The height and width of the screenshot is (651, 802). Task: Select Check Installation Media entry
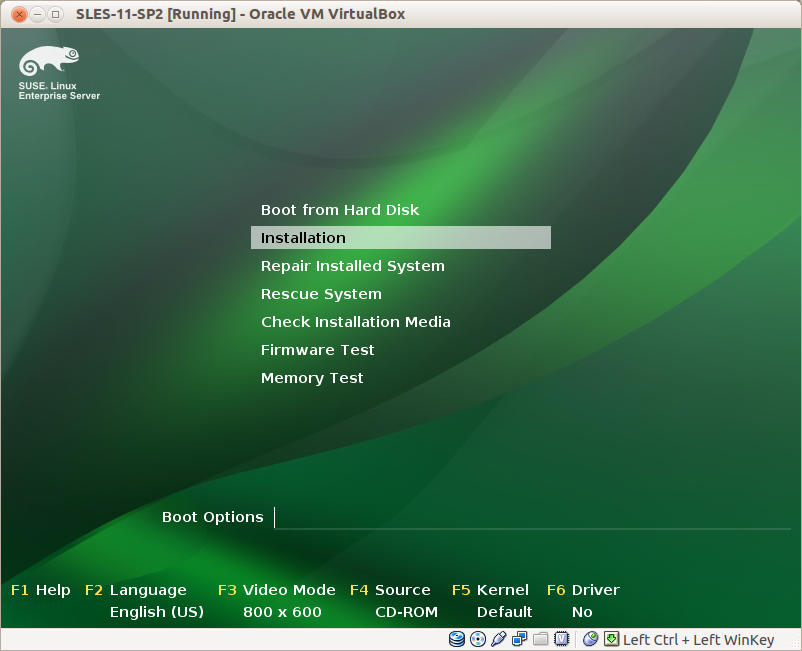(x=355, y=321)
